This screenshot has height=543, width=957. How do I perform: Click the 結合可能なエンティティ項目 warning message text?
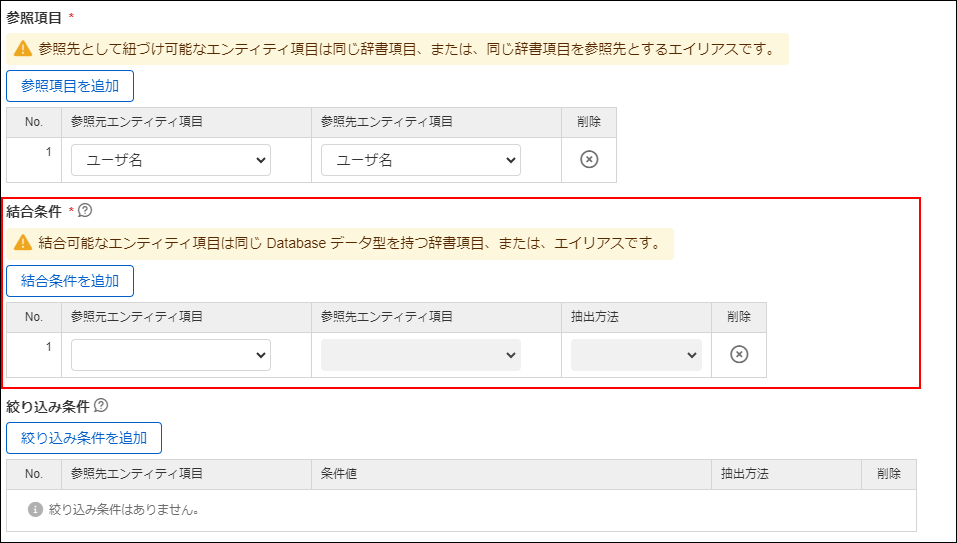tap(350, 244)
